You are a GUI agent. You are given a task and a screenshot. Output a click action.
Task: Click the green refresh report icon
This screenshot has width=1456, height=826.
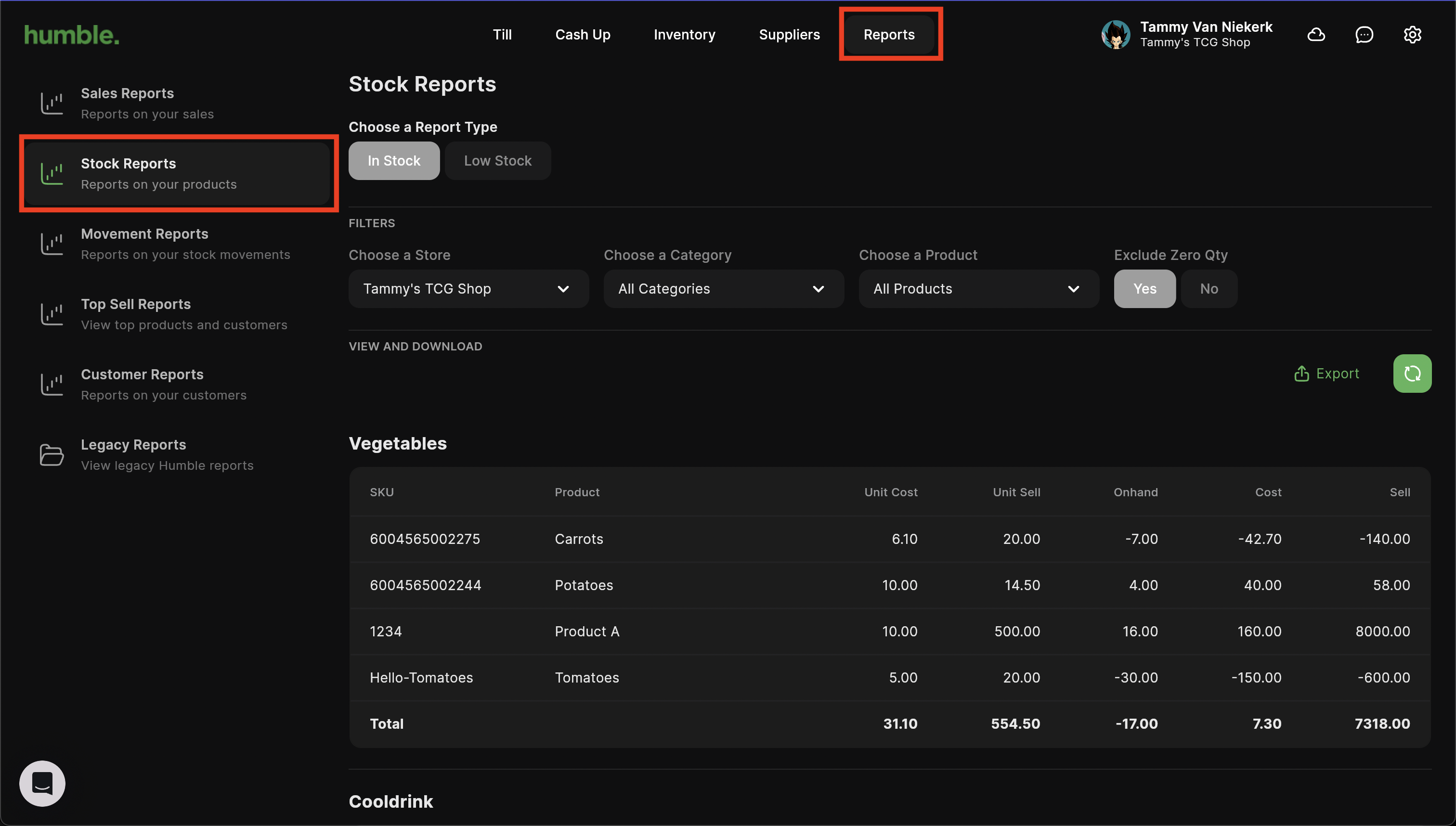1412,374
